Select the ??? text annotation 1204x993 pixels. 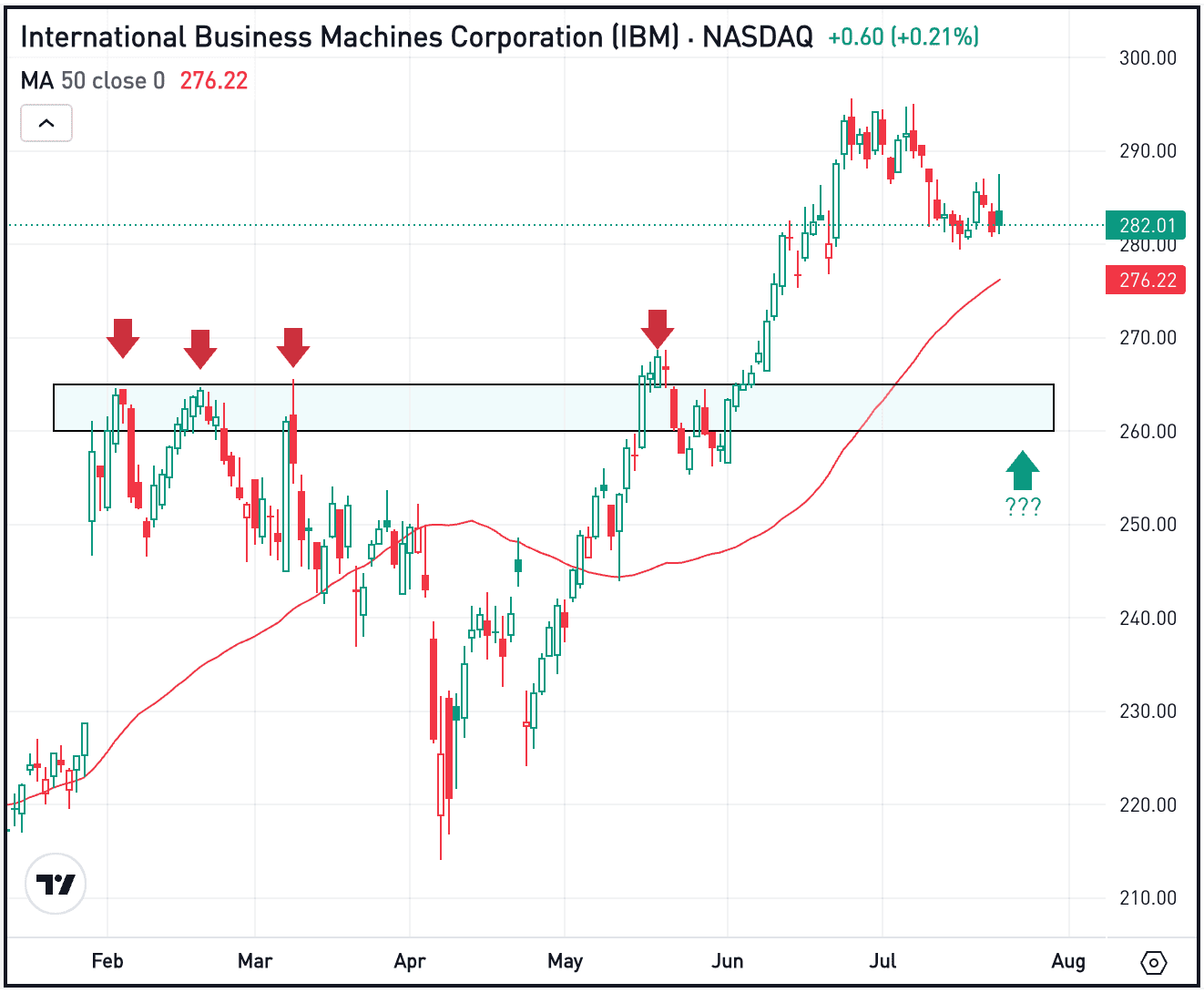(x=1023, y=507)
